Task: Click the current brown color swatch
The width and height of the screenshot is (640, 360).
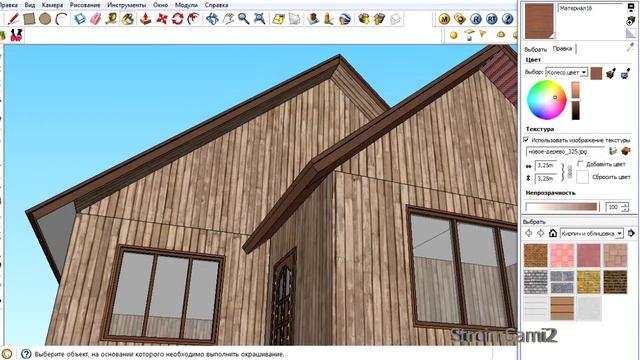Action: (596, 73)
